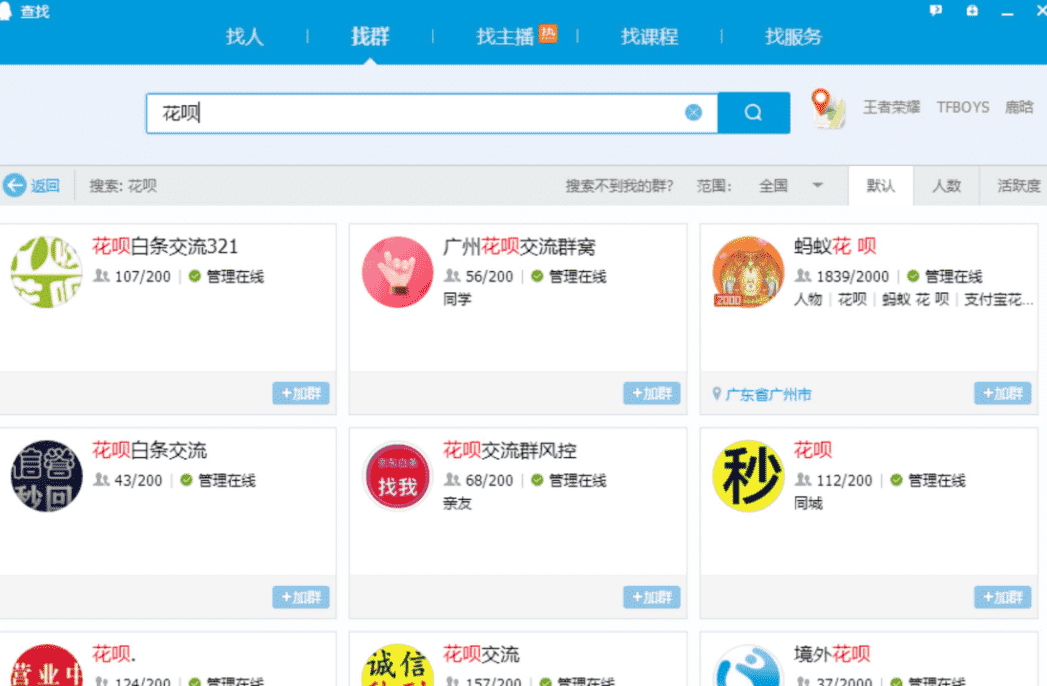Image resolution: width=1047 pixels, height=686 pixels.
Task: Open the map location pin icon
Action: coord(828,109)
